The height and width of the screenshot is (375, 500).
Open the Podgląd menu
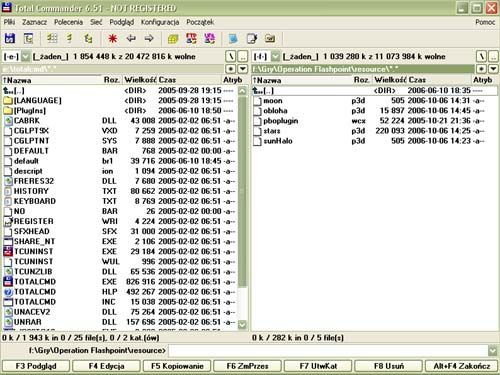[x=122, y=22]
